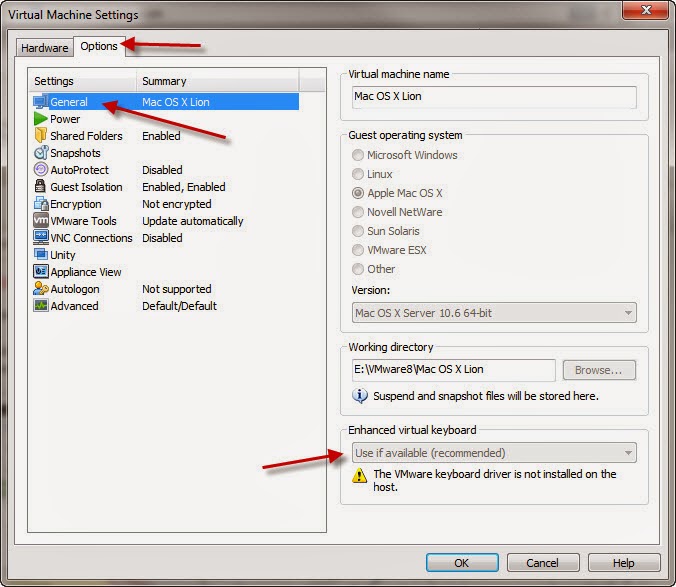The width and height of the screenshot is (676, 587).
Task: Click the Unity windows icon
Action: pyautogui.click(x=41, y=254)
